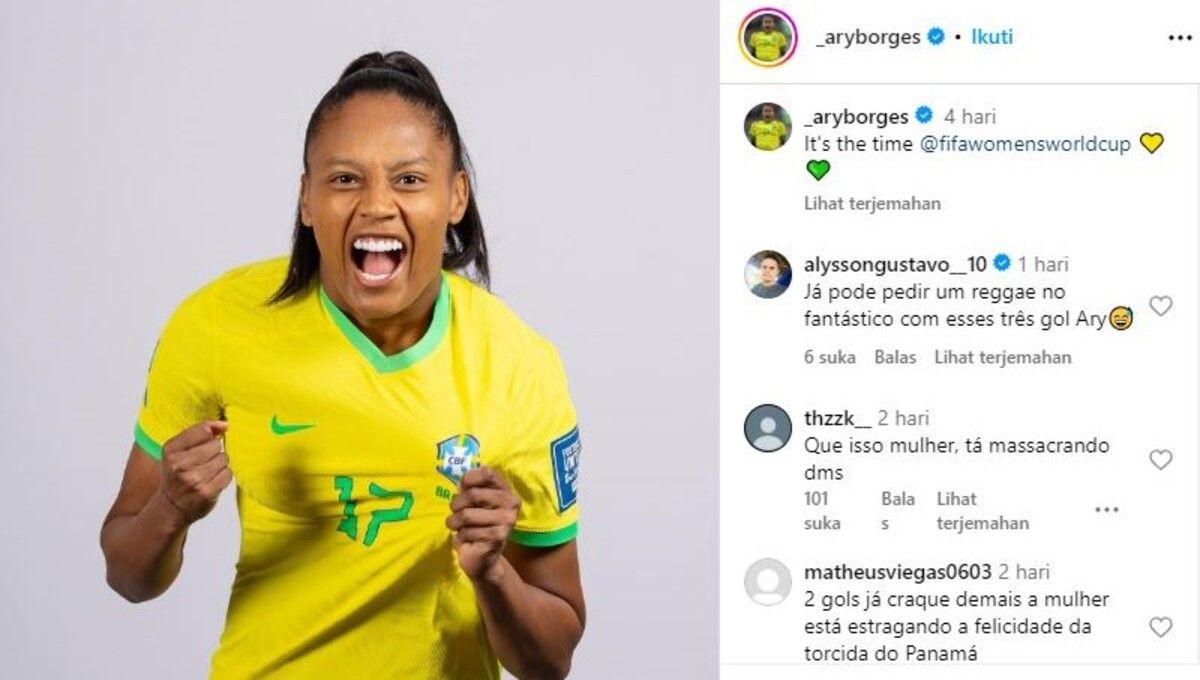1200x680 pixels.
Task: Open alyssongustavo__10's profile picture
Action: [x=768, y=274]
